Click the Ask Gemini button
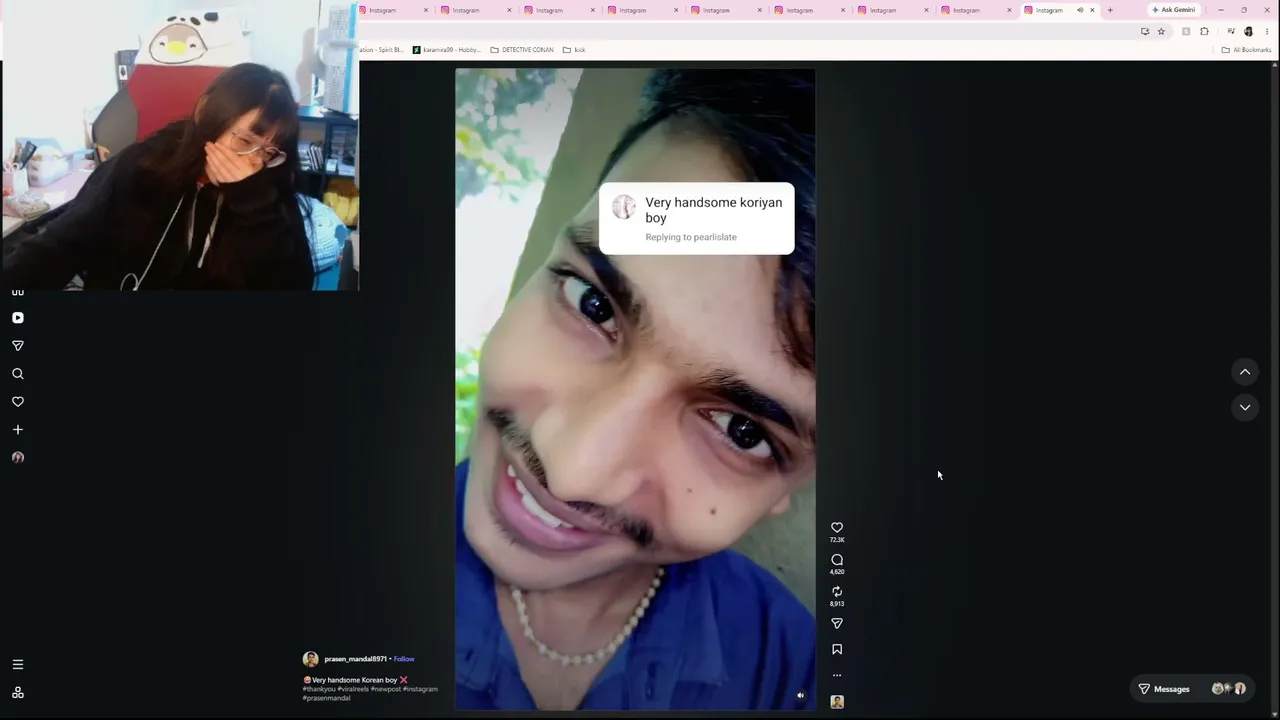 click(x=1173, y=10)
